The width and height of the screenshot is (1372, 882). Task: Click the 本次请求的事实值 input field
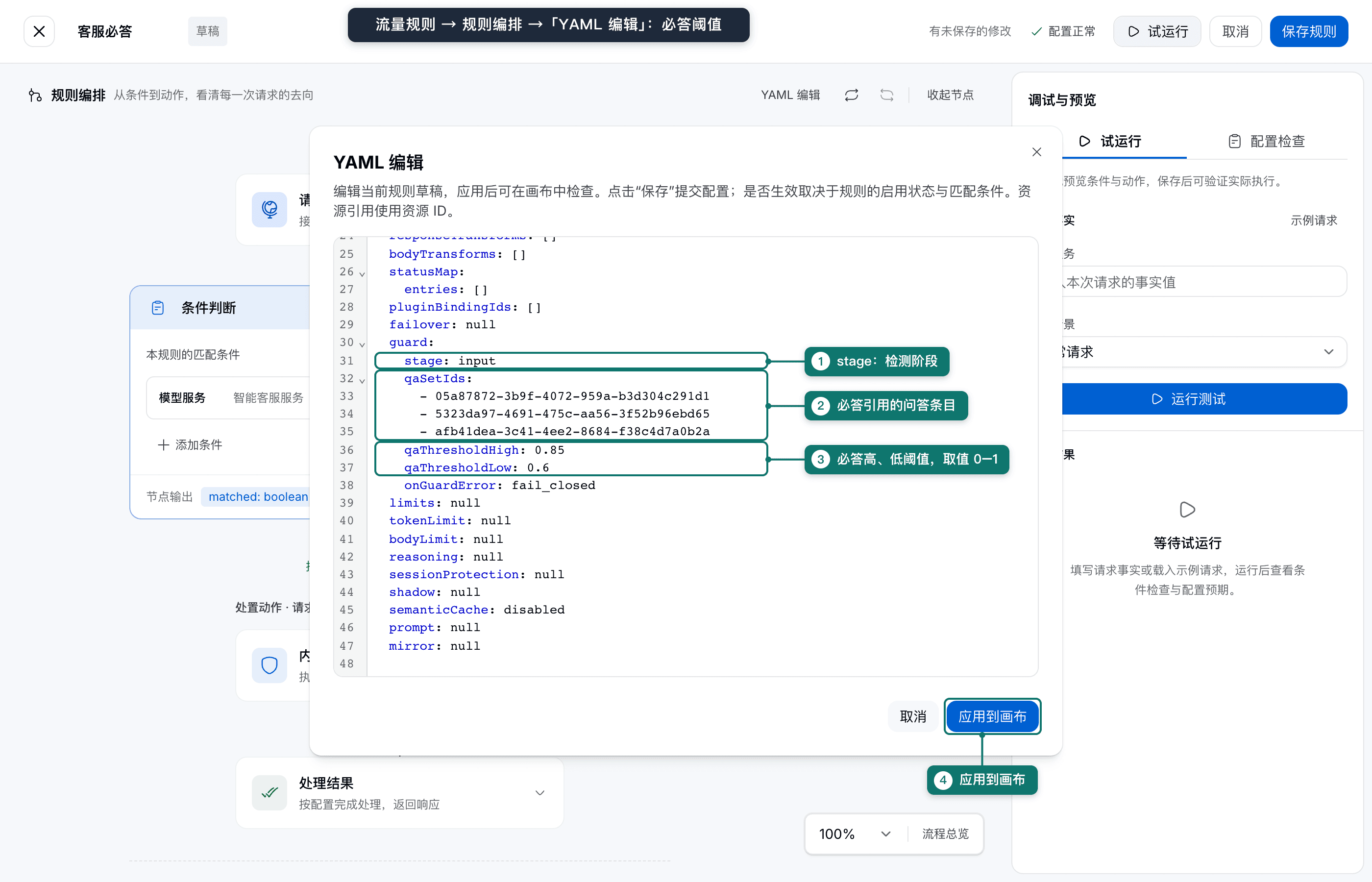[x=1203, y=281]
